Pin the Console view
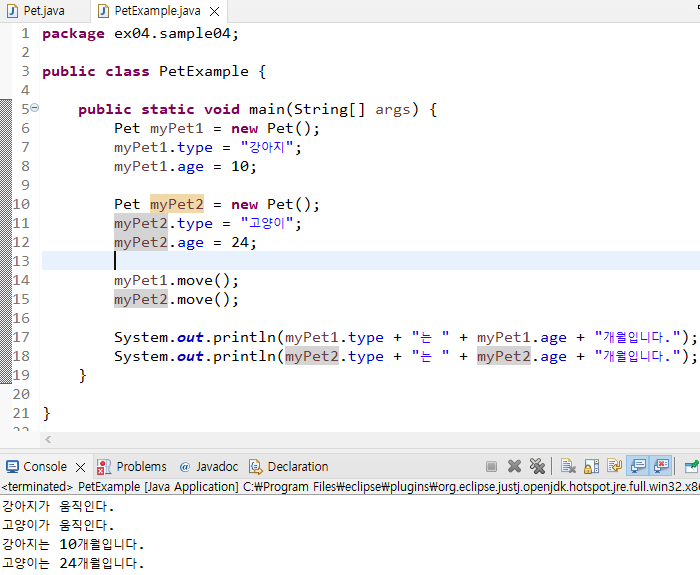Viewport: 700px width, 575px height. pyautogui.click(x=692, y=467)
